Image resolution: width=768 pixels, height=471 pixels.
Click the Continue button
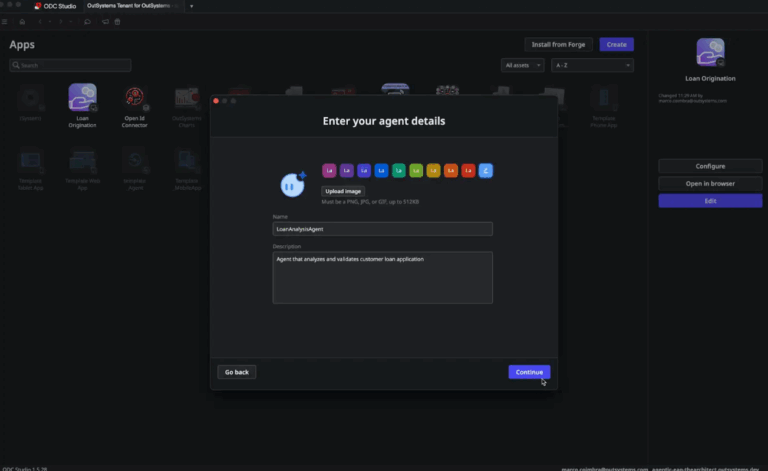529,372
